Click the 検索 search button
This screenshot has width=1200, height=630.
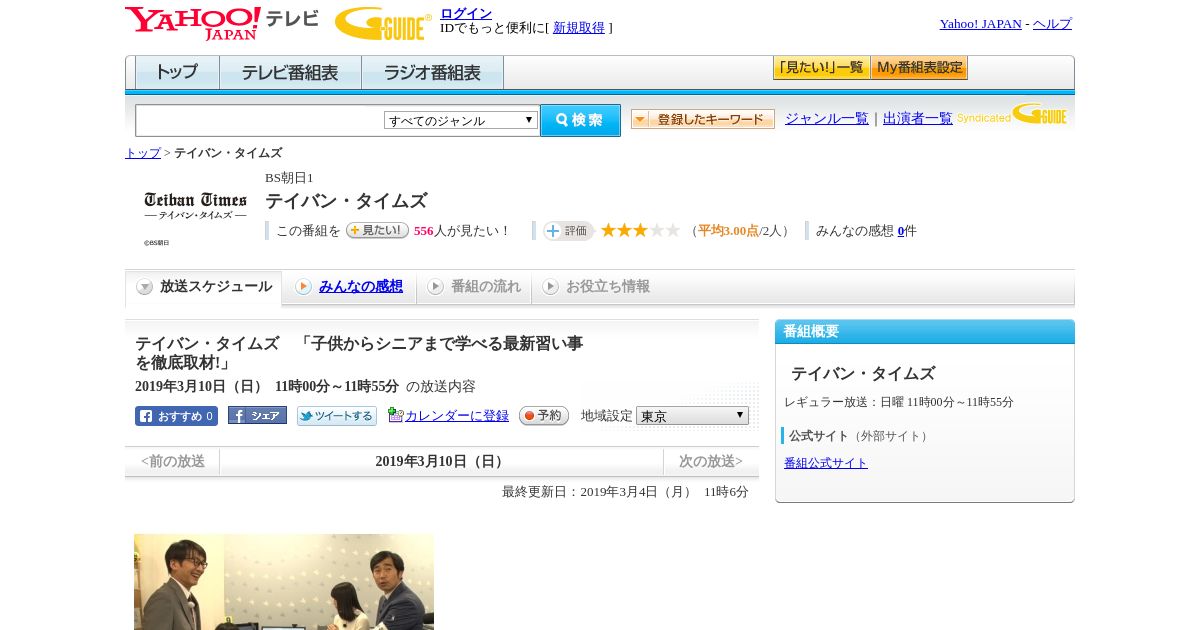pyautogui.click(x=581, y=120)
